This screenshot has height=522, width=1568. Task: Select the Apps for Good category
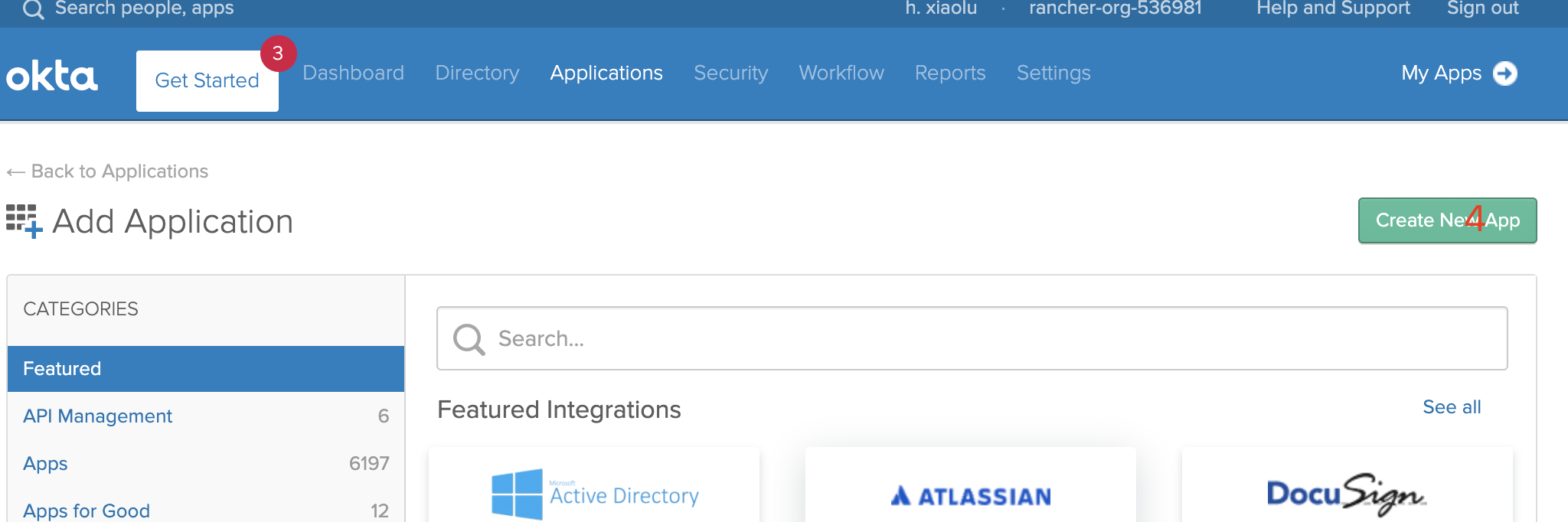click(87, 511)
